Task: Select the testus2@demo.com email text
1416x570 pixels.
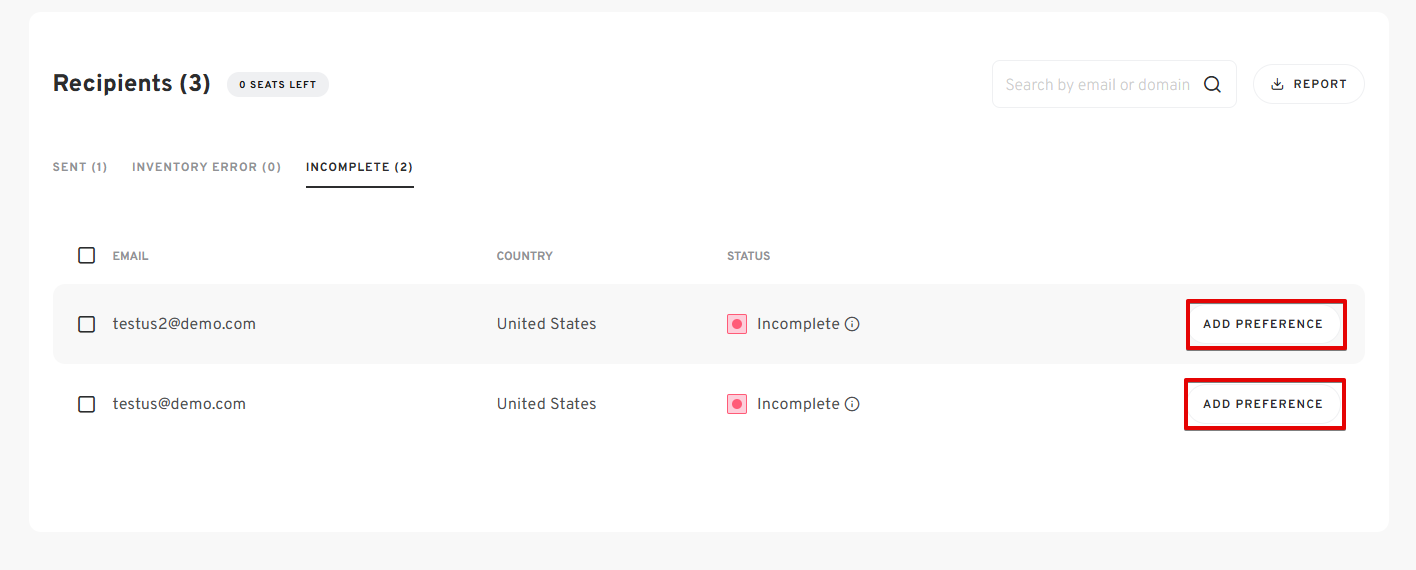Action: pos(184,324)
